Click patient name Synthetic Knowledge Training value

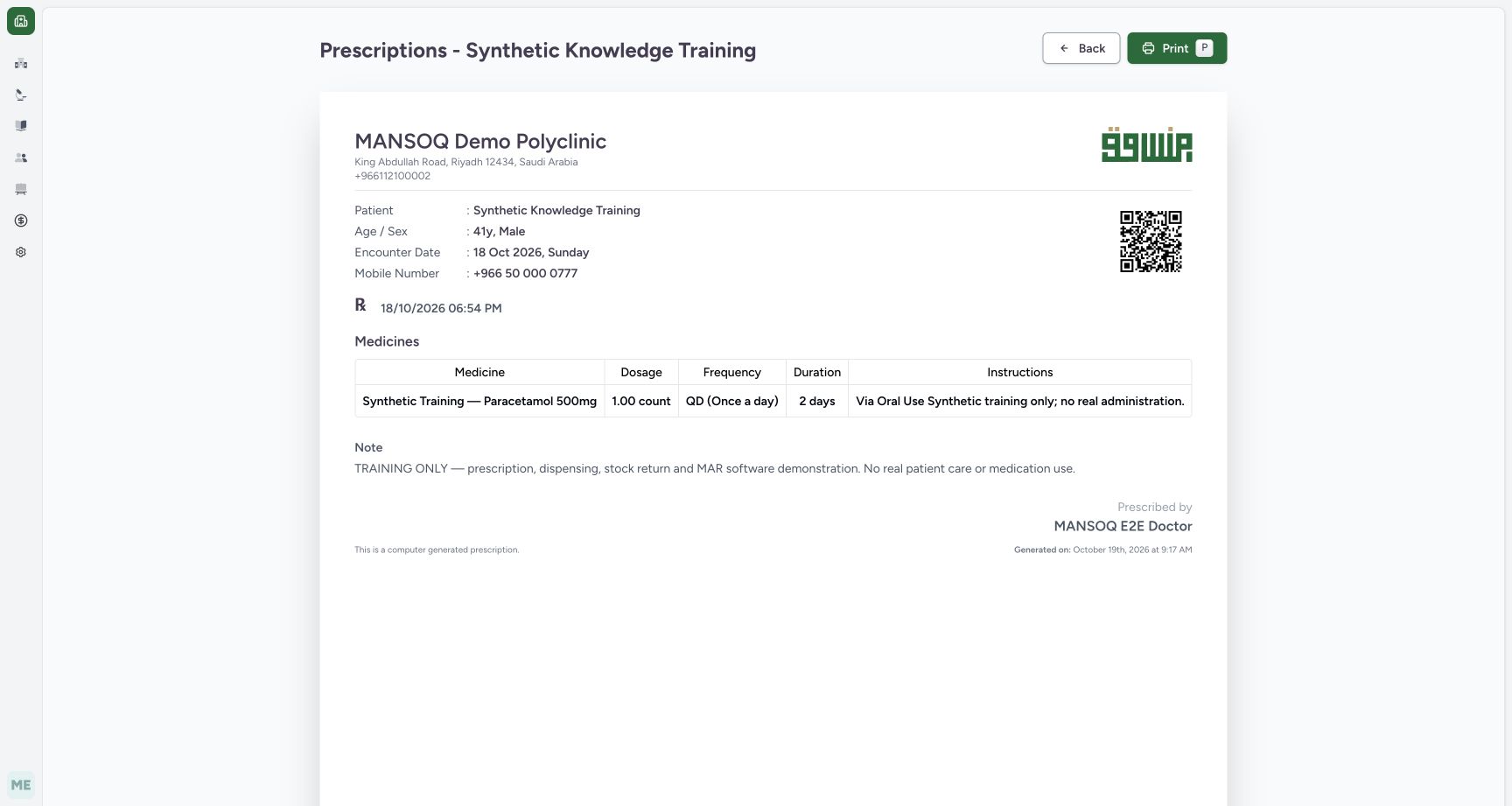coord(556,210)
